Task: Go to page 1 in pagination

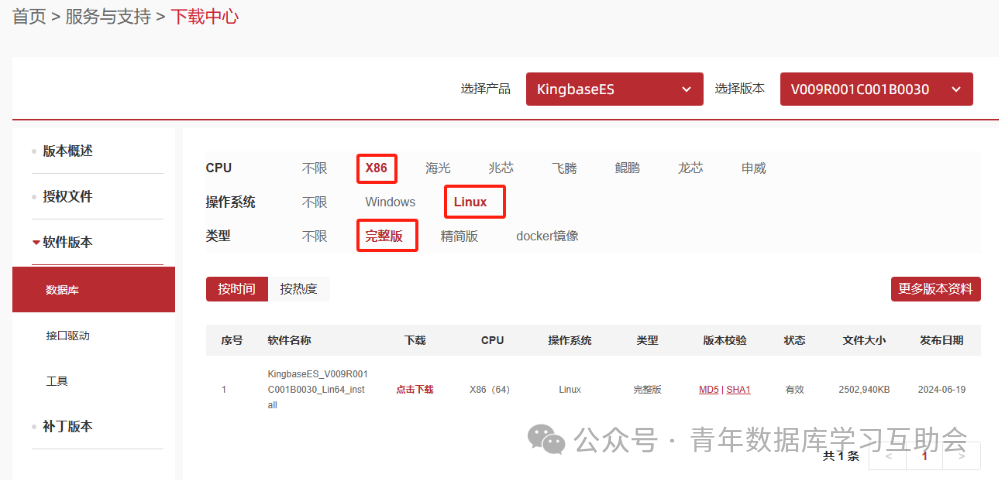Action: (924, 456)
